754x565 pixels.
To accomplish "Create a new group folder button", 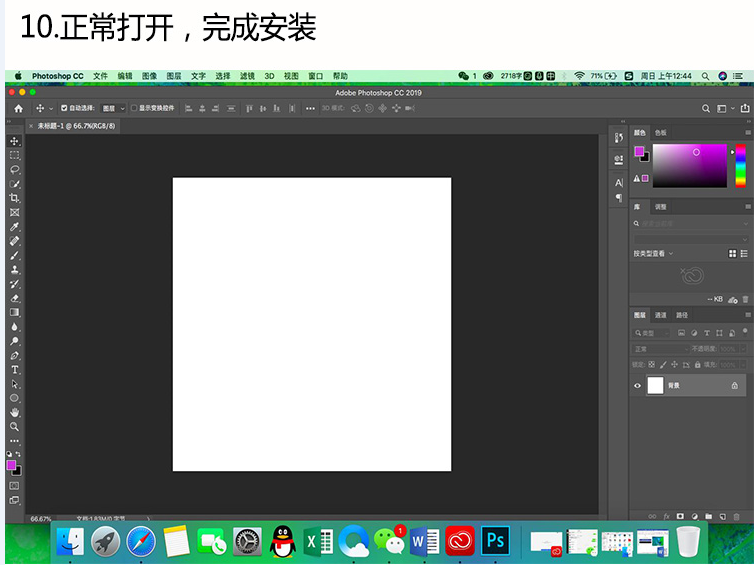I will [x=708, y=516].
